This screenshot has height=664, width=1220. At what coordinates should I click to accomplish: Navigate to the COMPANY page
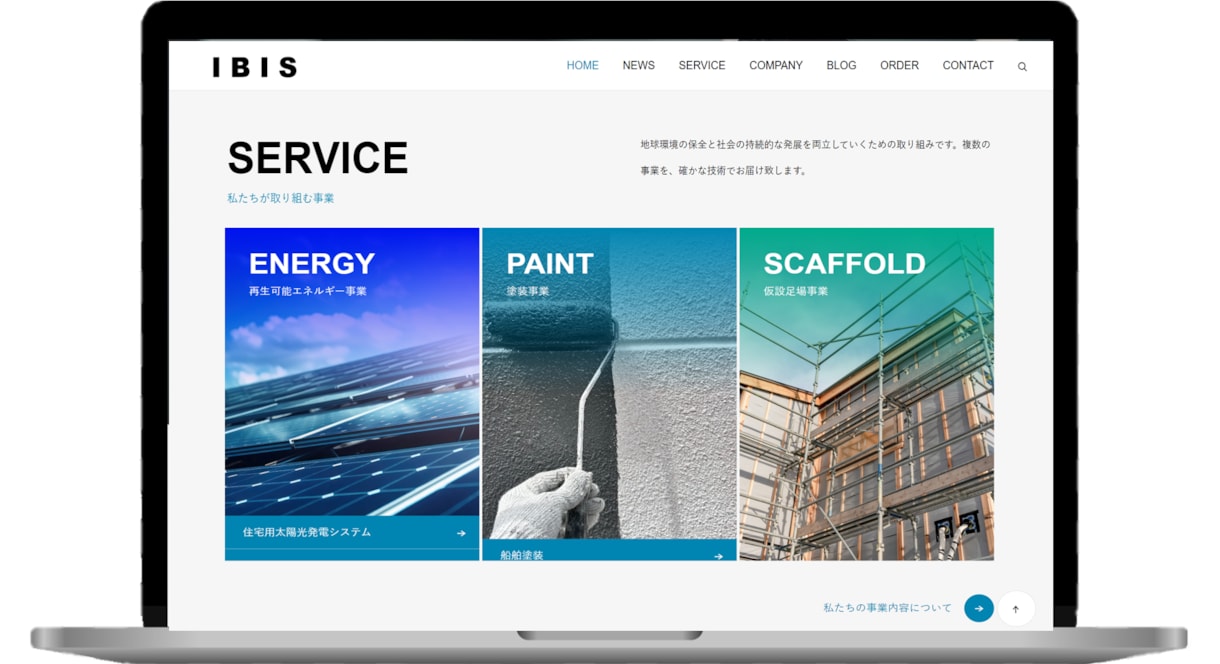click(x=776, y=66)
